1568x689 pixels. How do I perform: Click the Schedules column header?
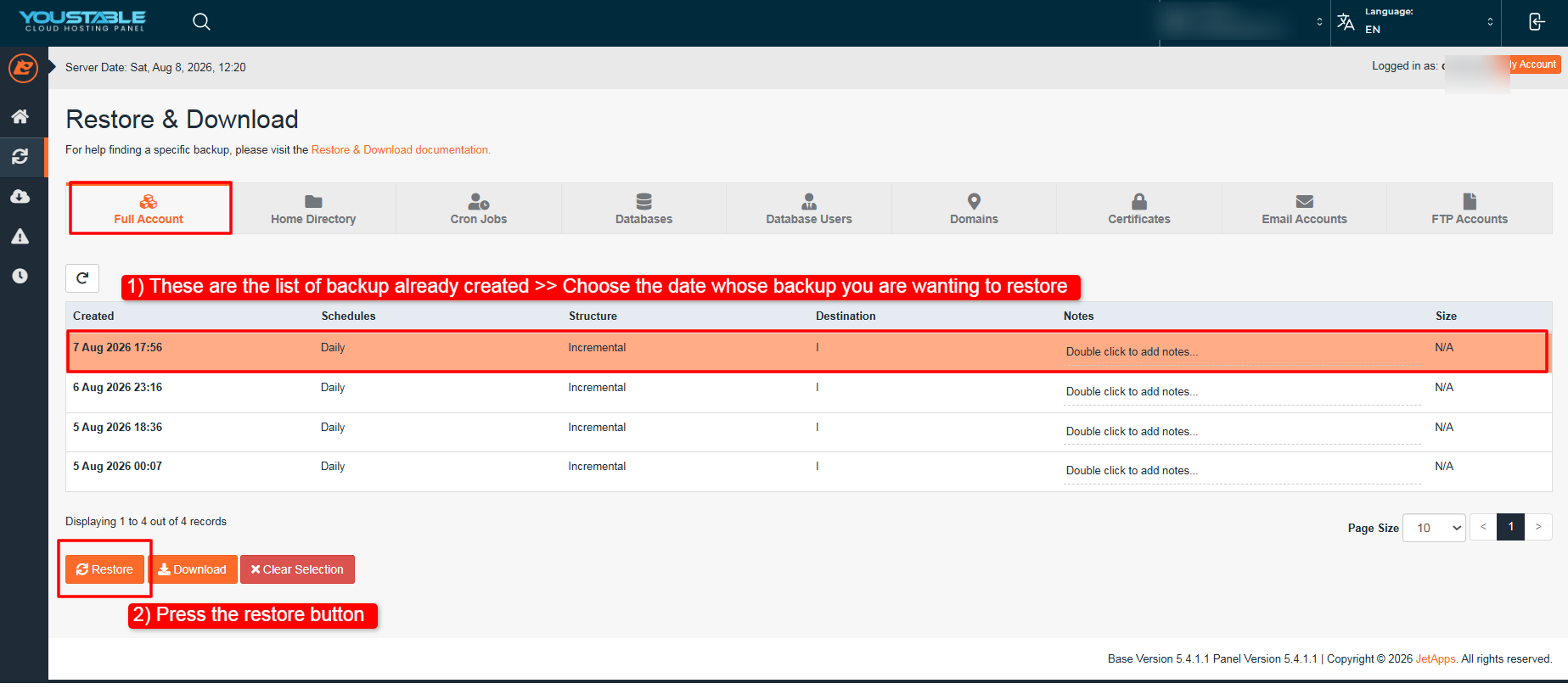[348, 316]
